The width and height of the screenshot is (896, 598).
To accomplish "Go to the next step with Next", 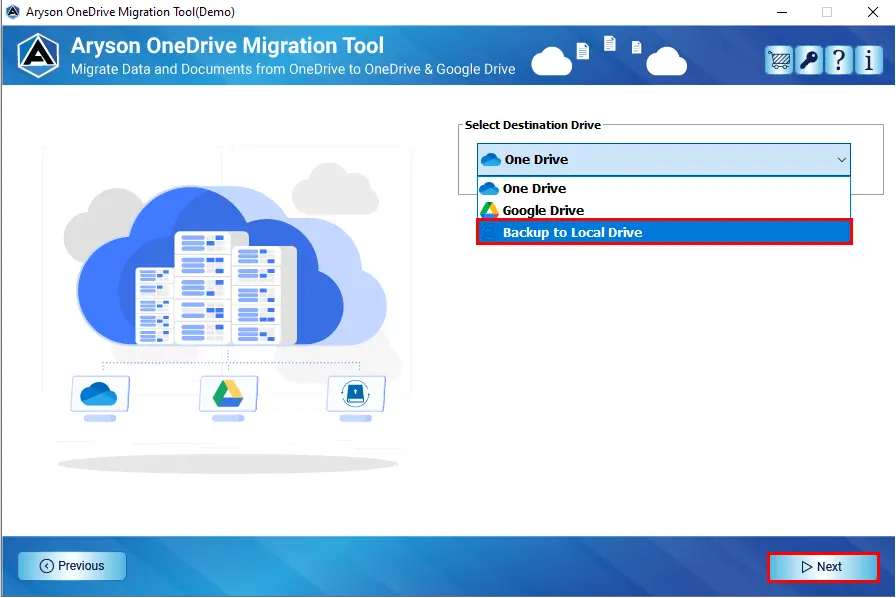I will (x=823, y=567).
